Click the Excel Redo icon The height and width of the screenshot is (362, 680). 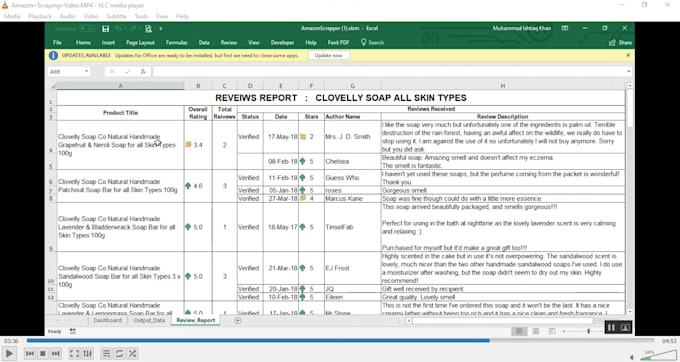132,29
